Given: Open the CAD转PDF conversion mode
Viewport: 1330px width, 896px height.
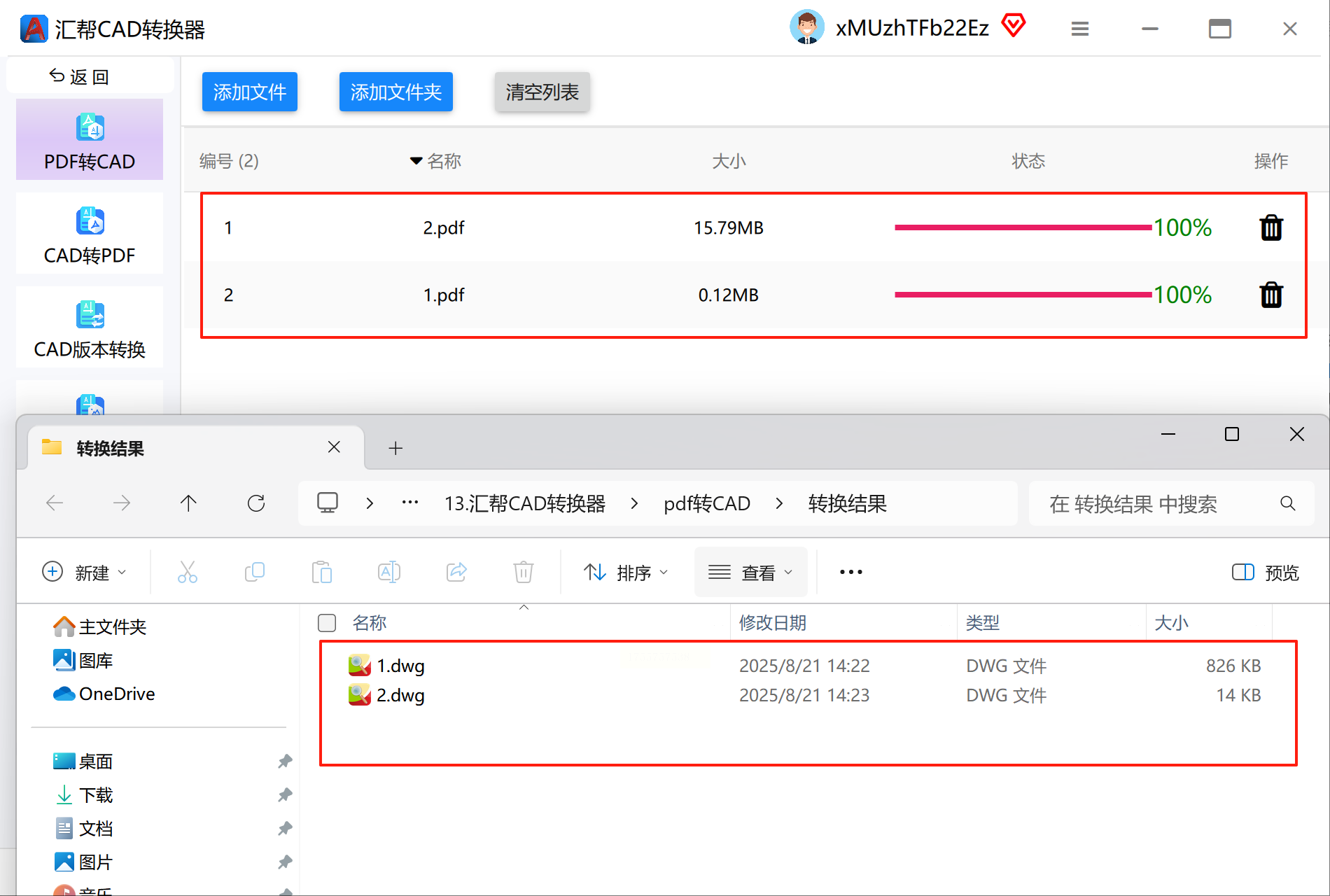Looking at the screenshot, I should coord(90,234).
